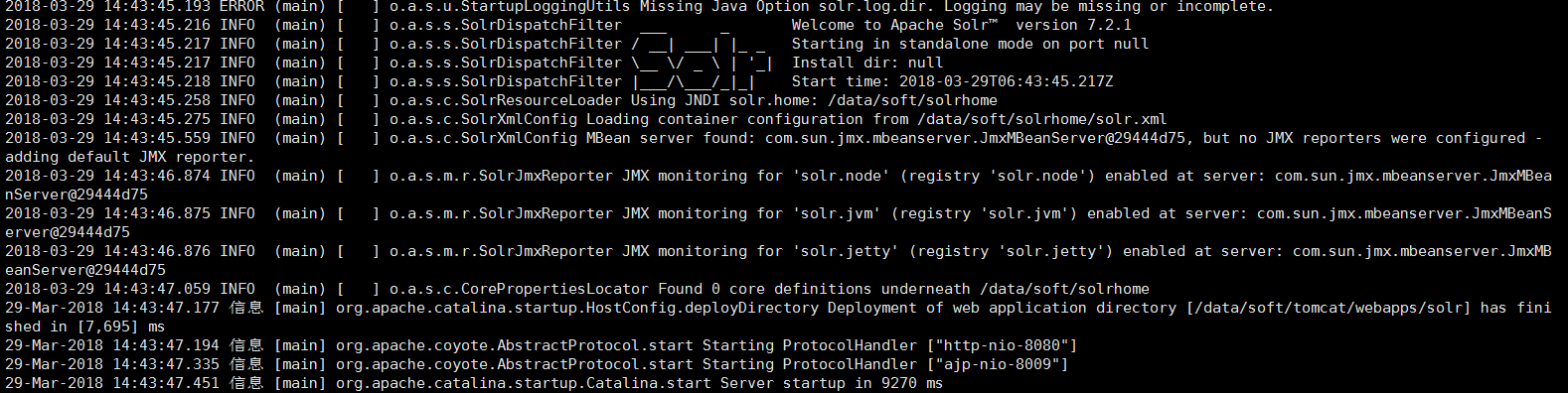Click the timestamp 14:43:47.177

(x=166, y=308)
